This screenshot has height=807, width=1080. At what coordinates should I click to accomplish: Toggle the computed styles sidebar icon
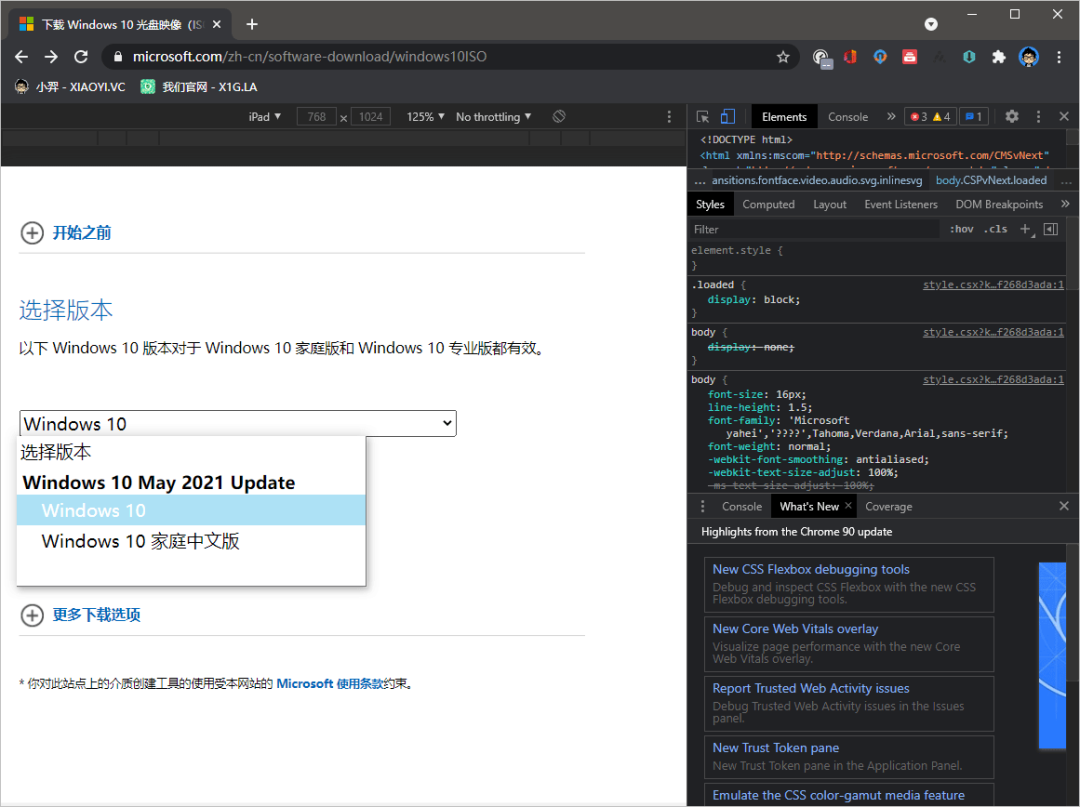pos(1050,229)
